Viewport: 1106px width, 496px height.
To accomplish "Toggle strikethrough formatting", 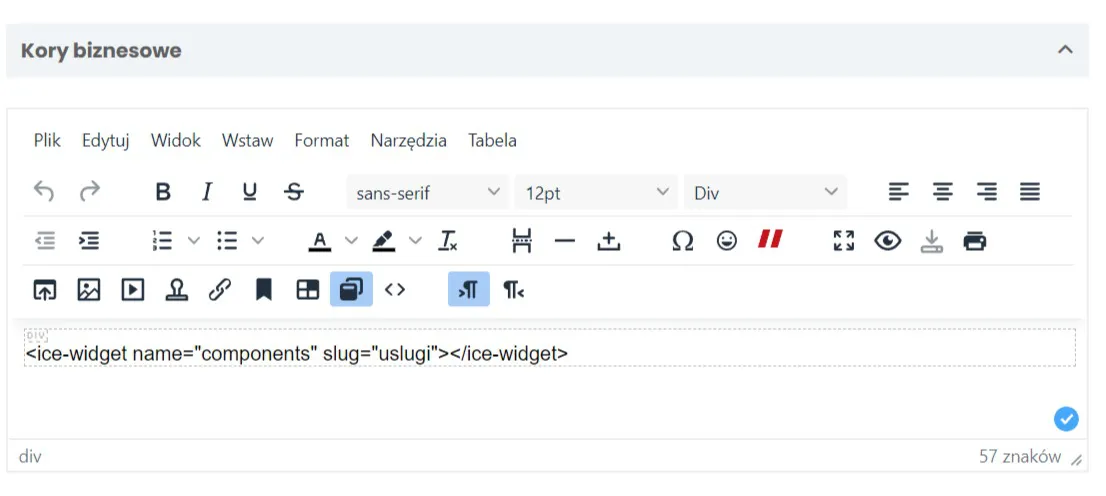I will (294, 191).
